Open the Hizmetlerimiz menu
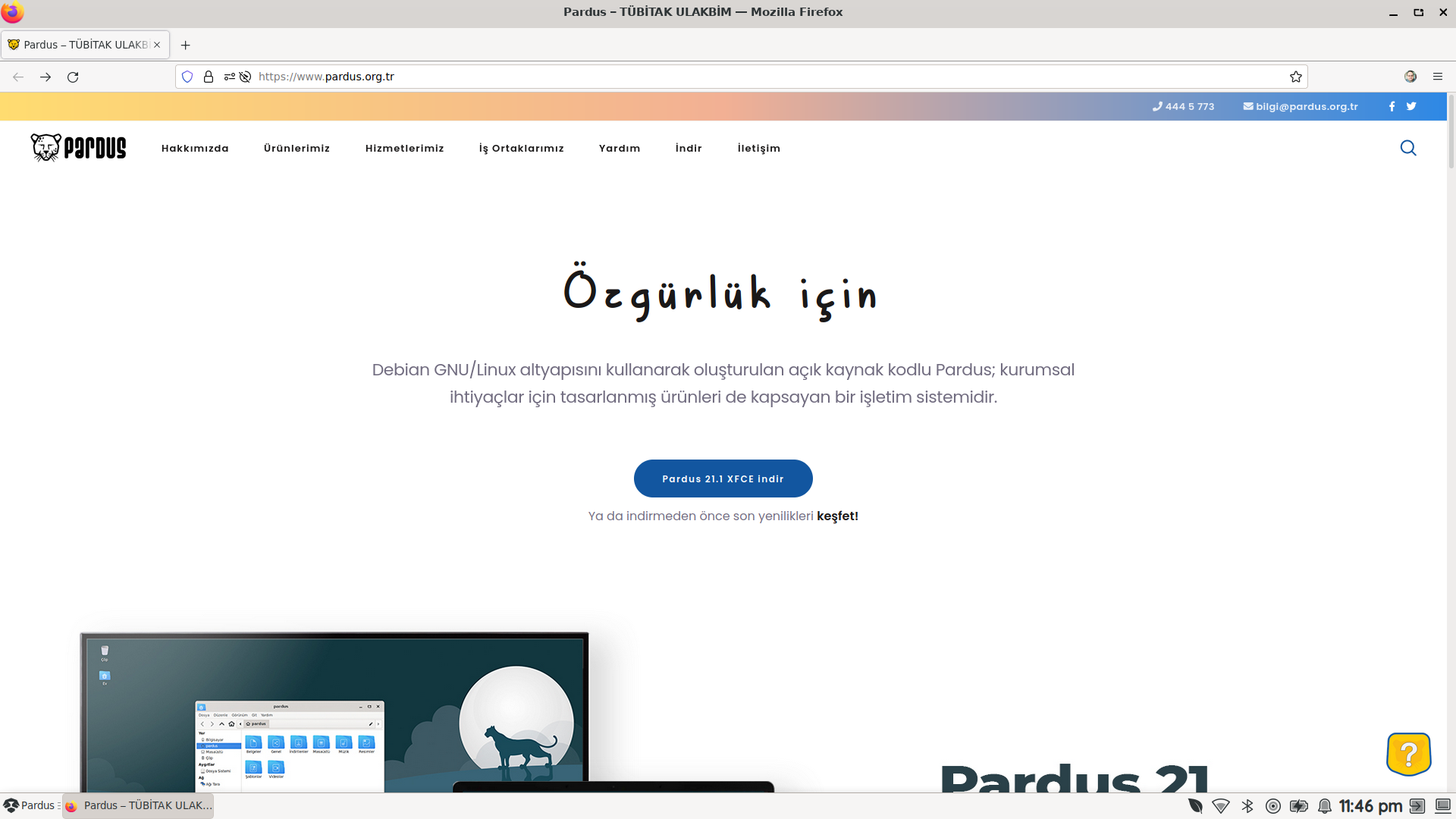 404,148
